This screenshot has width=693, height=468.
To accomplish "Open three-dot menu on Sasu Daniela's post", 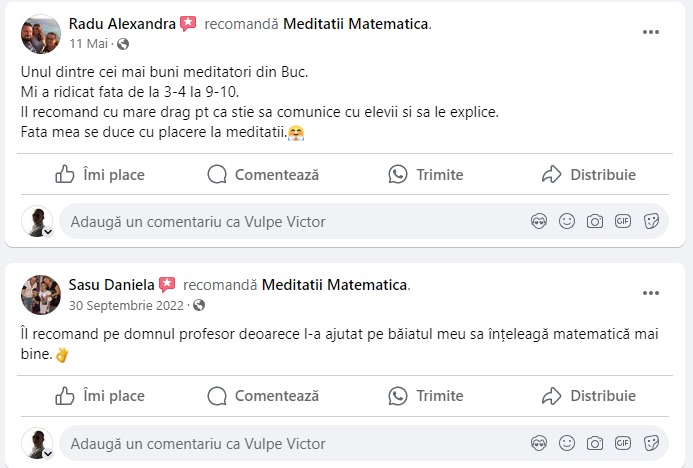I will click(651, 293).
